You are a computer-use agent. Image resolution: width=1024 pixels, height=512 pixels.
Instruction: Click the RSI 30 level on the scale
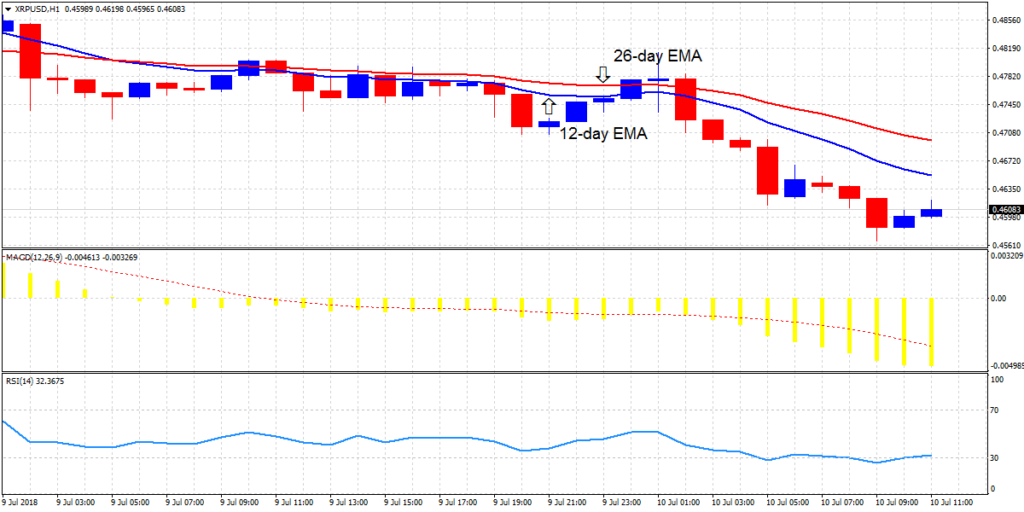click(996, 458)
